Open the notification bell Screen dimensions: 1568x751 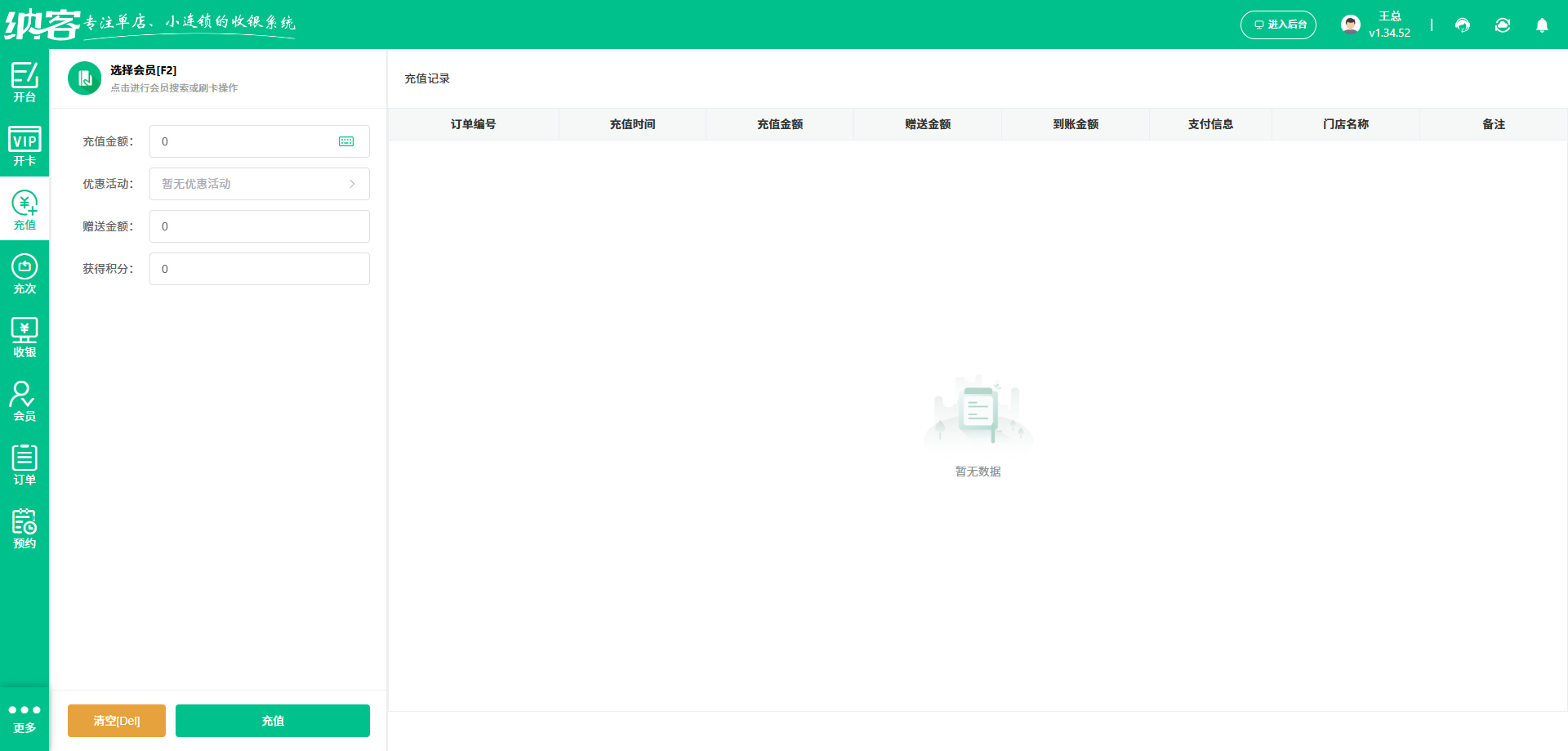click(1542, 25)
